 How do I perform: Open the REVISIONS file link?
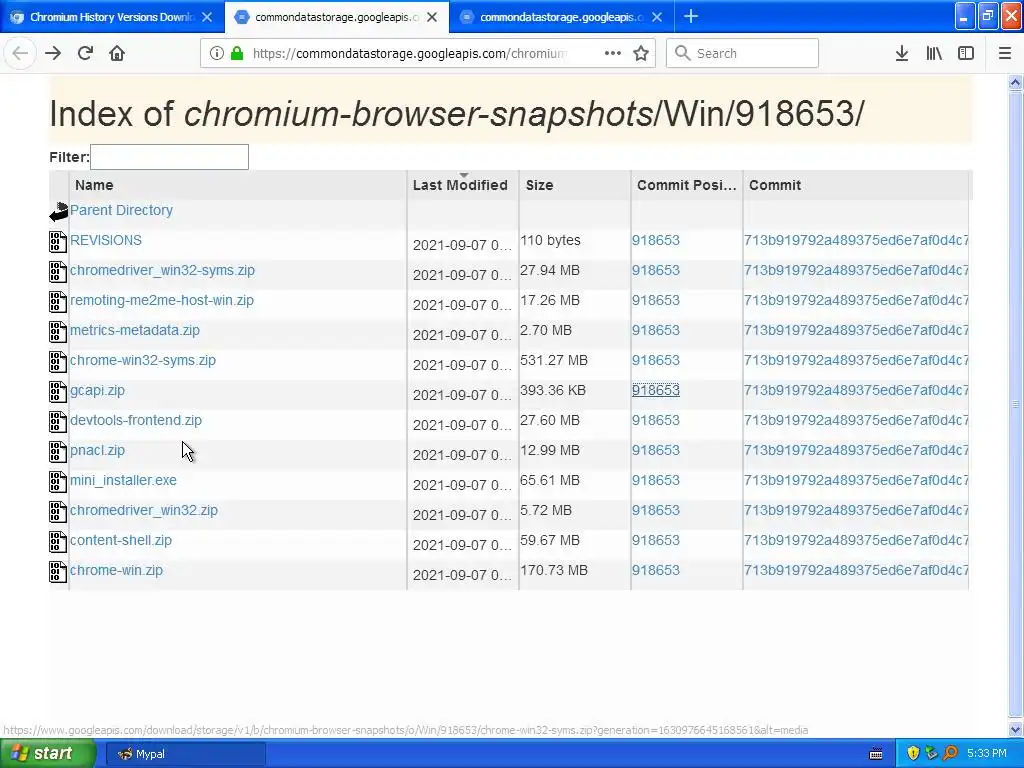point(106,240)
